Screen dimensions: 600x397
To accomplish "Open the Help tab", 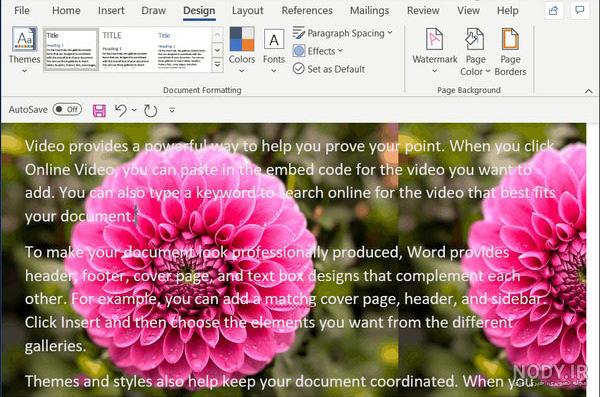I will 508,10.
